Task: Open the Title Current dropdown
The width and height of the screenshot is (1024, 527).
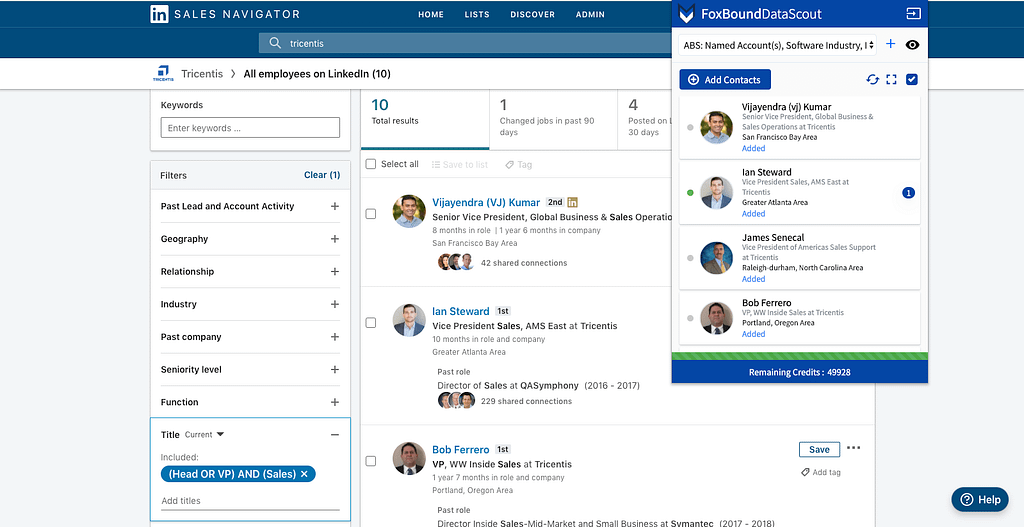Action: [x=204, y=435]
